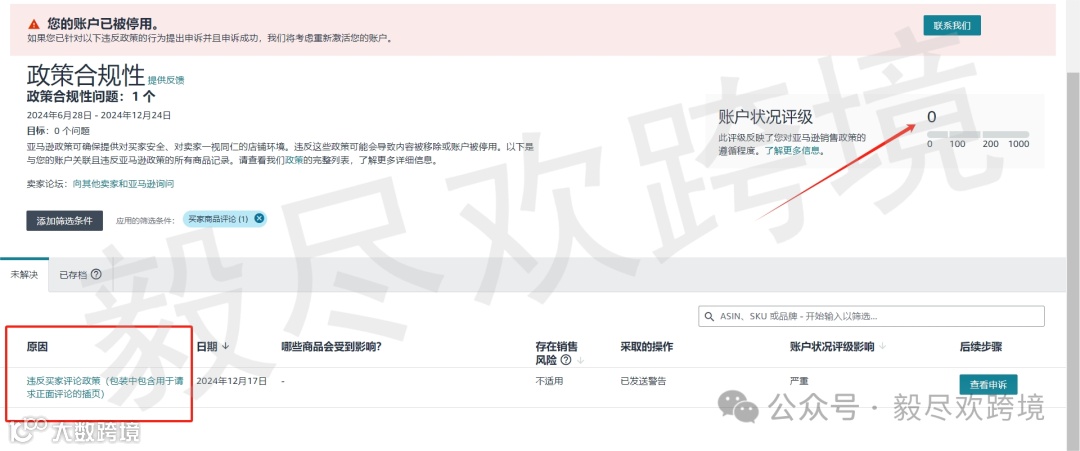Click the search magnifier icon
The image size is (1080, 451).
(709, 317)
